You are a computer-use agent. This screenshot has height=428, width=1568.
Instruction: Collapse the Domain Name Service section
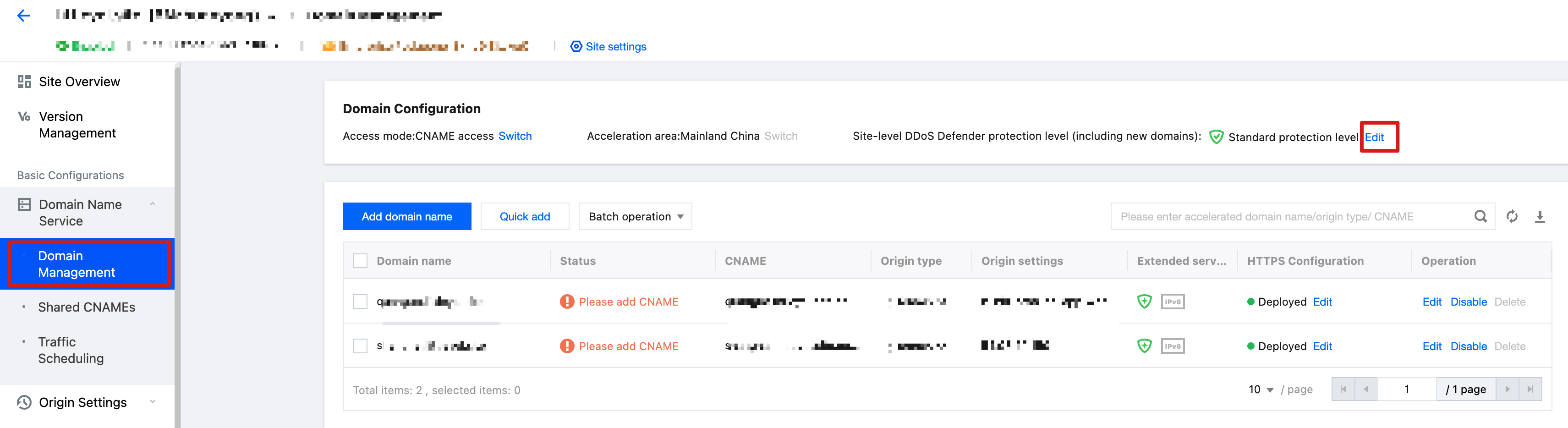(x=152, y=204)
